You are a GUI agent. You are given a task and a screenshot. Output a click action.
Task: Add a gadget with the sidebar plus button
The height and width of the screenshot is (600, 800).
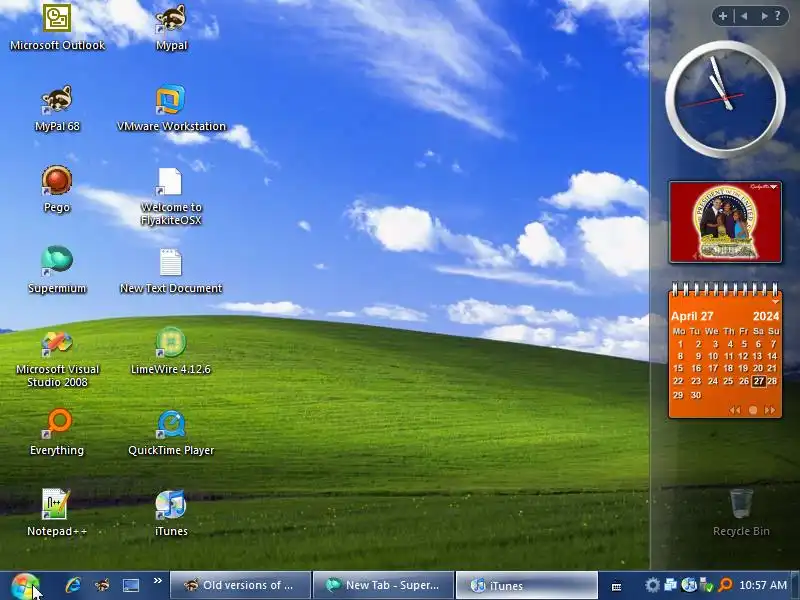pyautogui.click(x=723, y=16)
